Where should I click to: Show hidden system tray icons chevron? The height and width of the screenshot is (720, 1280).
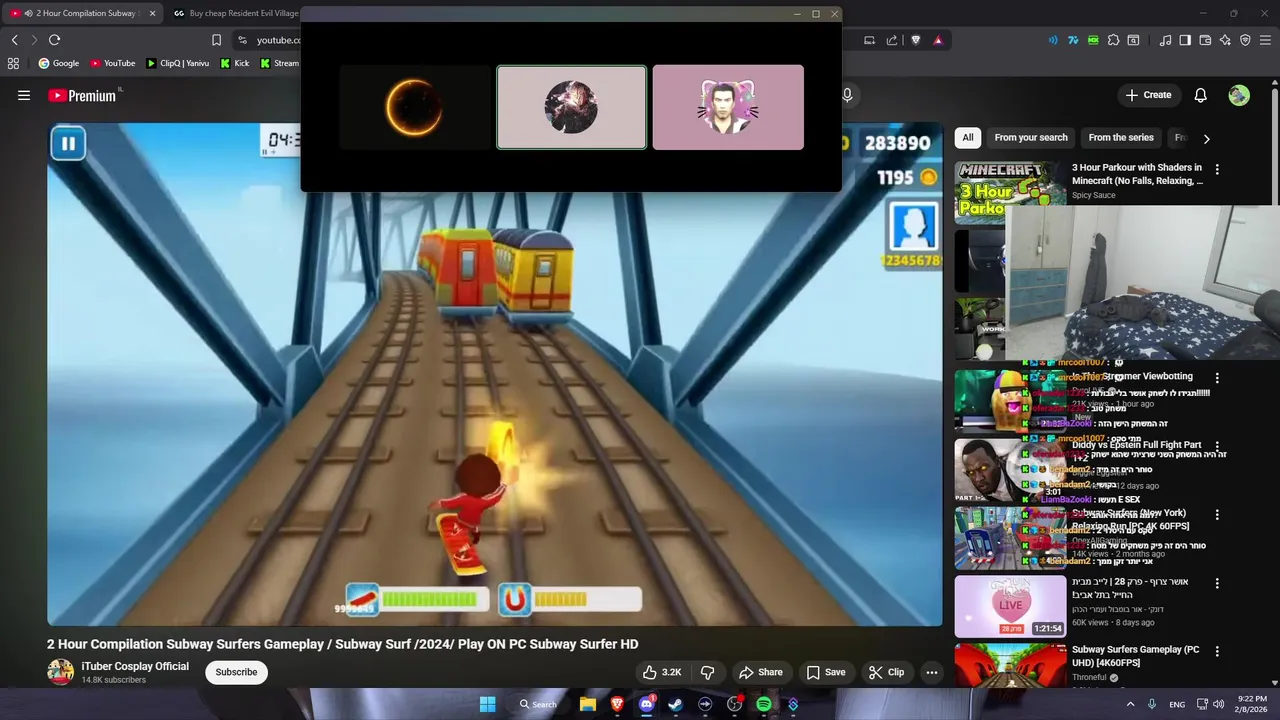coord(1130,704)
